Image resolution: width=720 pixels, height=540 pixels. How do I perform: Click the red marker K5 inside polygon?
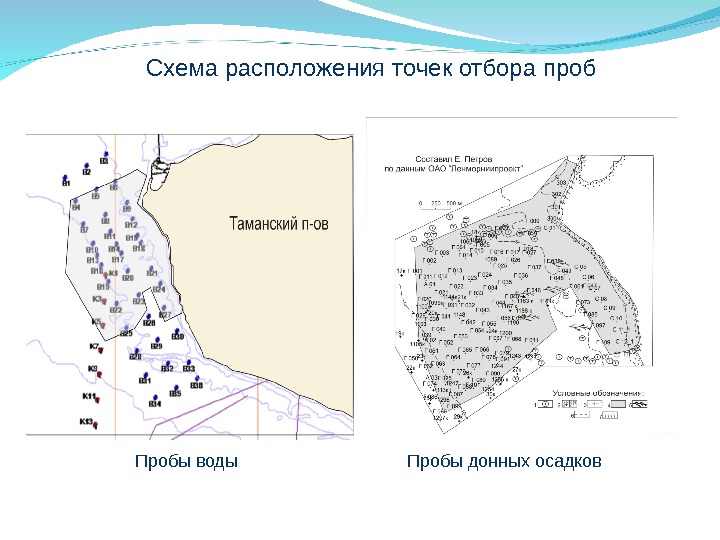102,326
